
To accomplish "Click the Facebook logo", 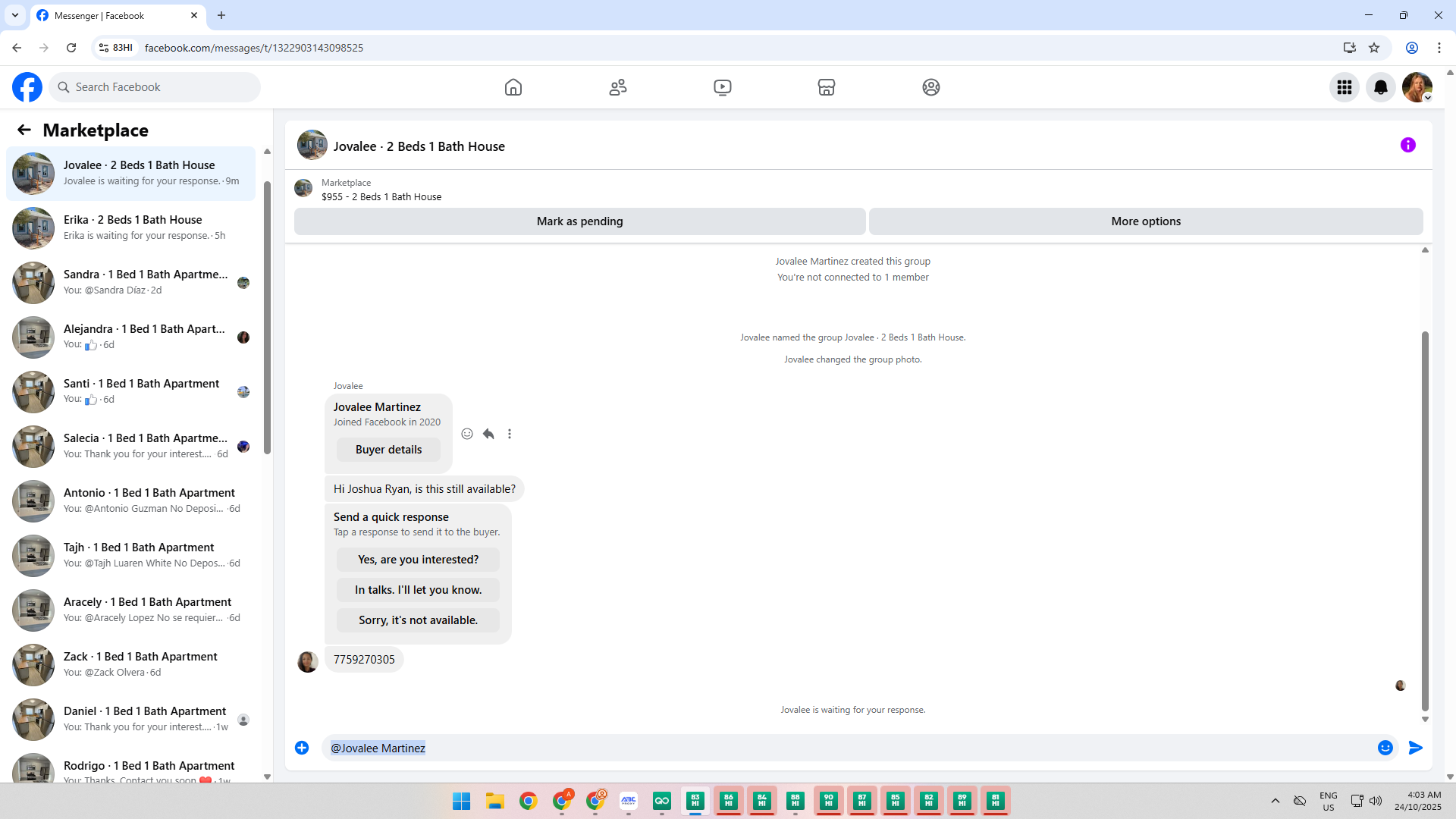I will (x=27, y=87).
